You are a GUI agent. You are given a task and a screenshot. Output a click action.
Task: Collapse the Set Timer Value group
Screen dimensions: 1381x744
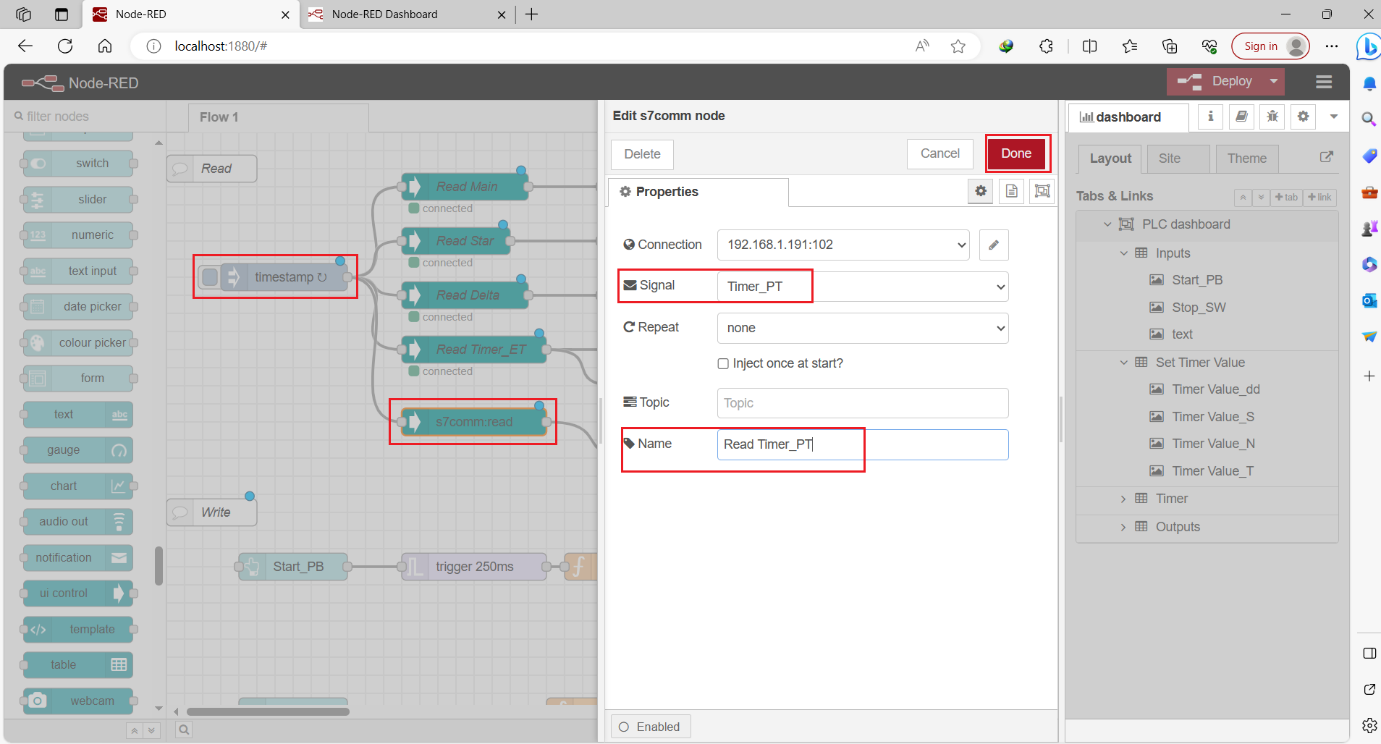(1122, 362)
